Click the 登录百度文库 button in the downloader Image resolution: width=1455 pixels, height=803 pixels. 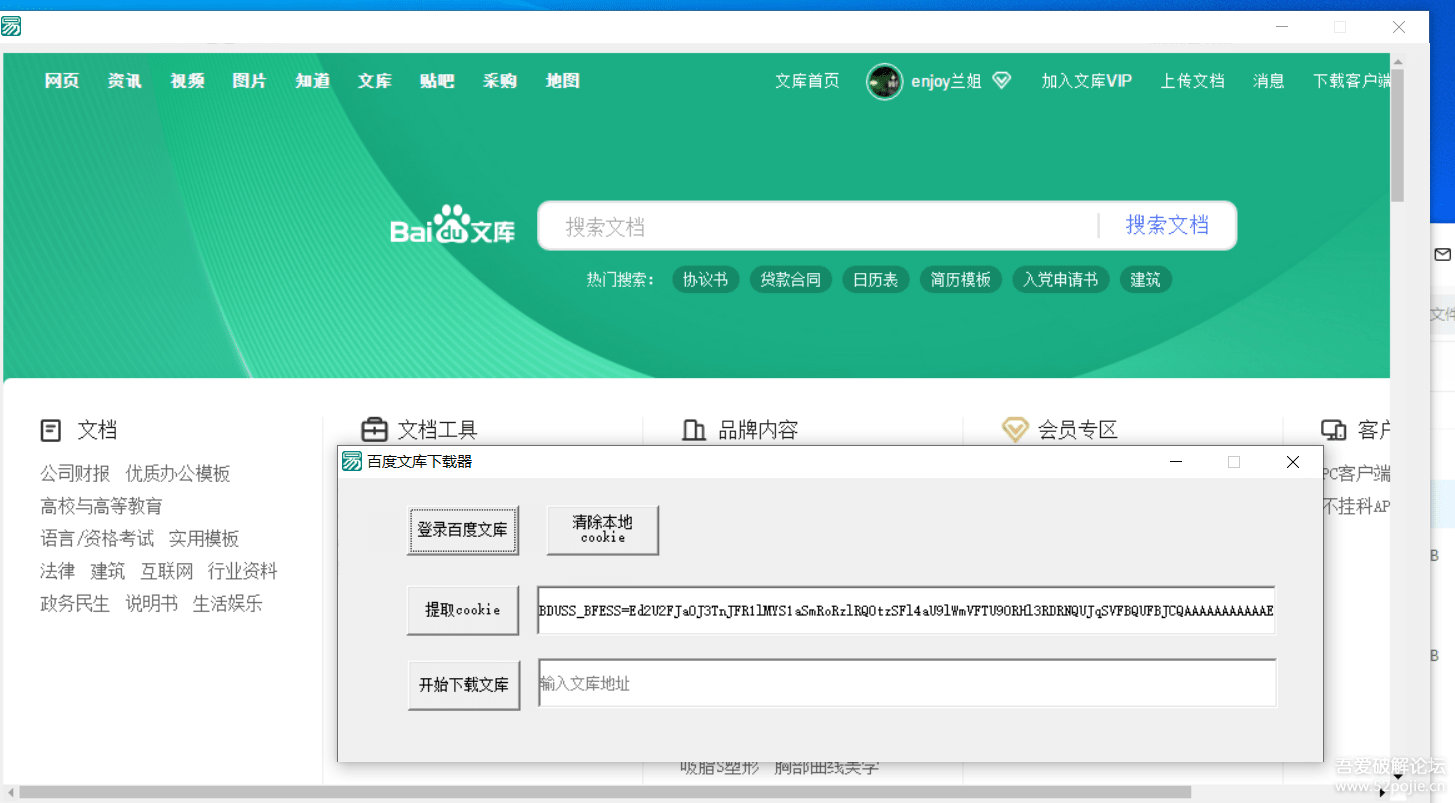coord(463,530)
